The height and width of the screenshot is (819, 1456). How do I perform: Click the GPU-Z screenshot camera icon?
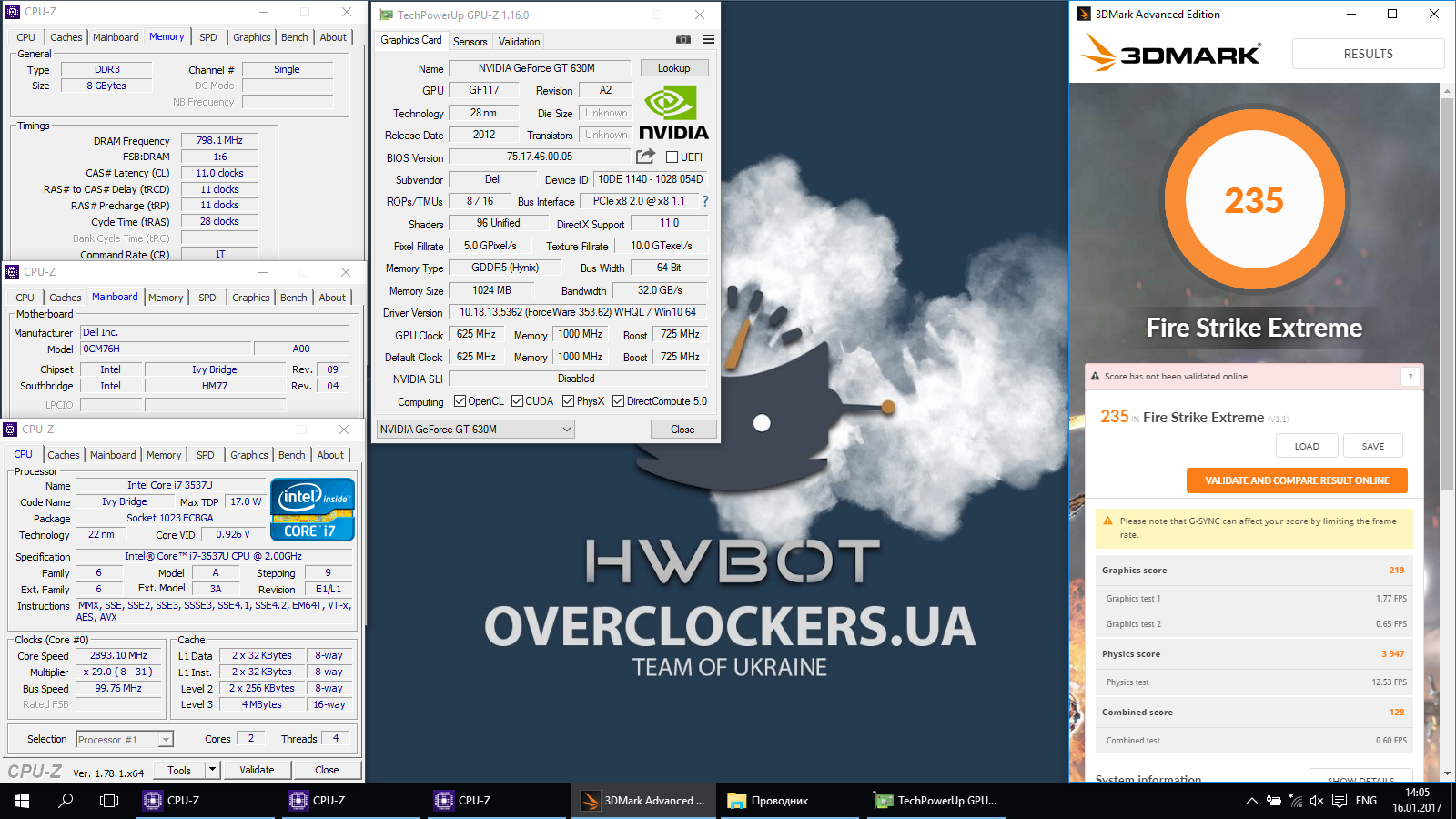click(683, 39)
